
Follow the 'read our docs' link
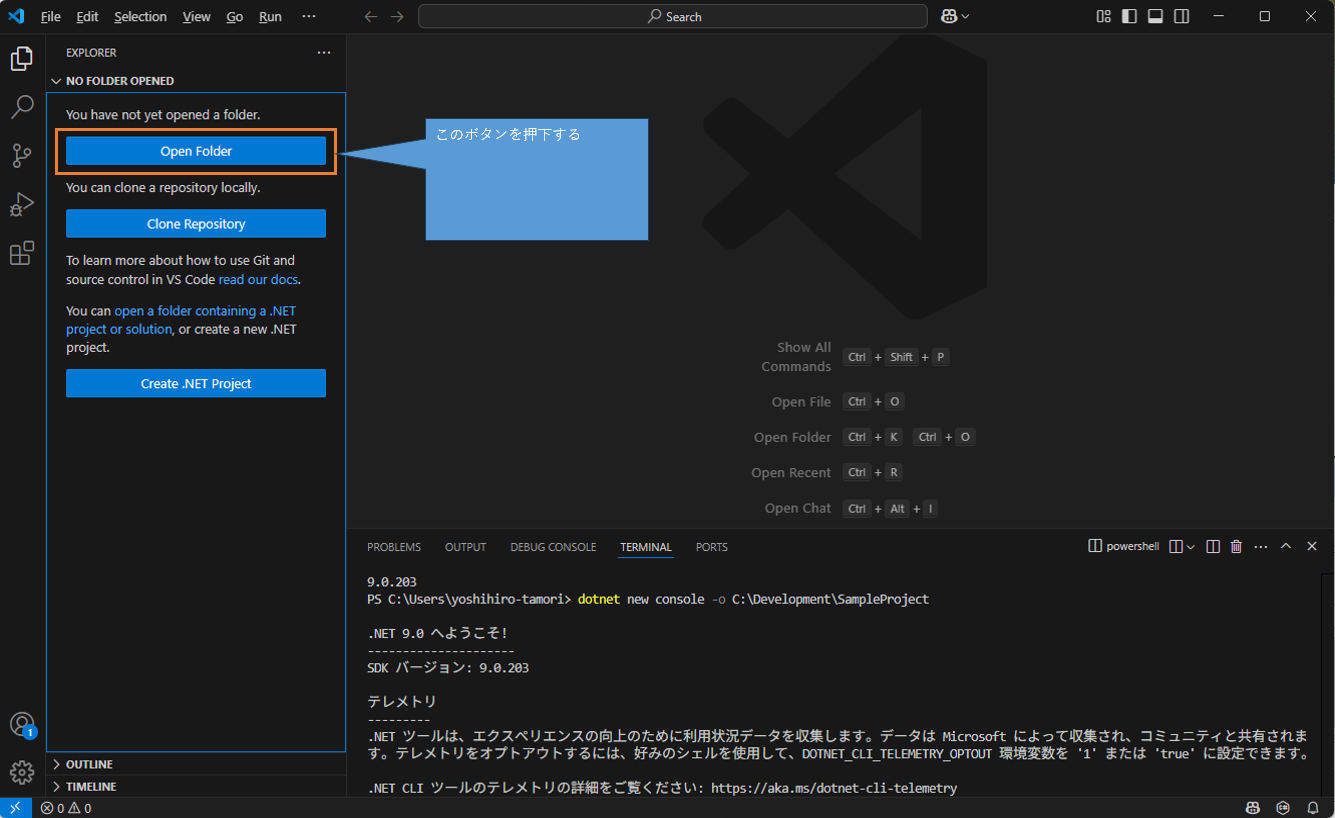pyautogui.click(x=258, y=280)
